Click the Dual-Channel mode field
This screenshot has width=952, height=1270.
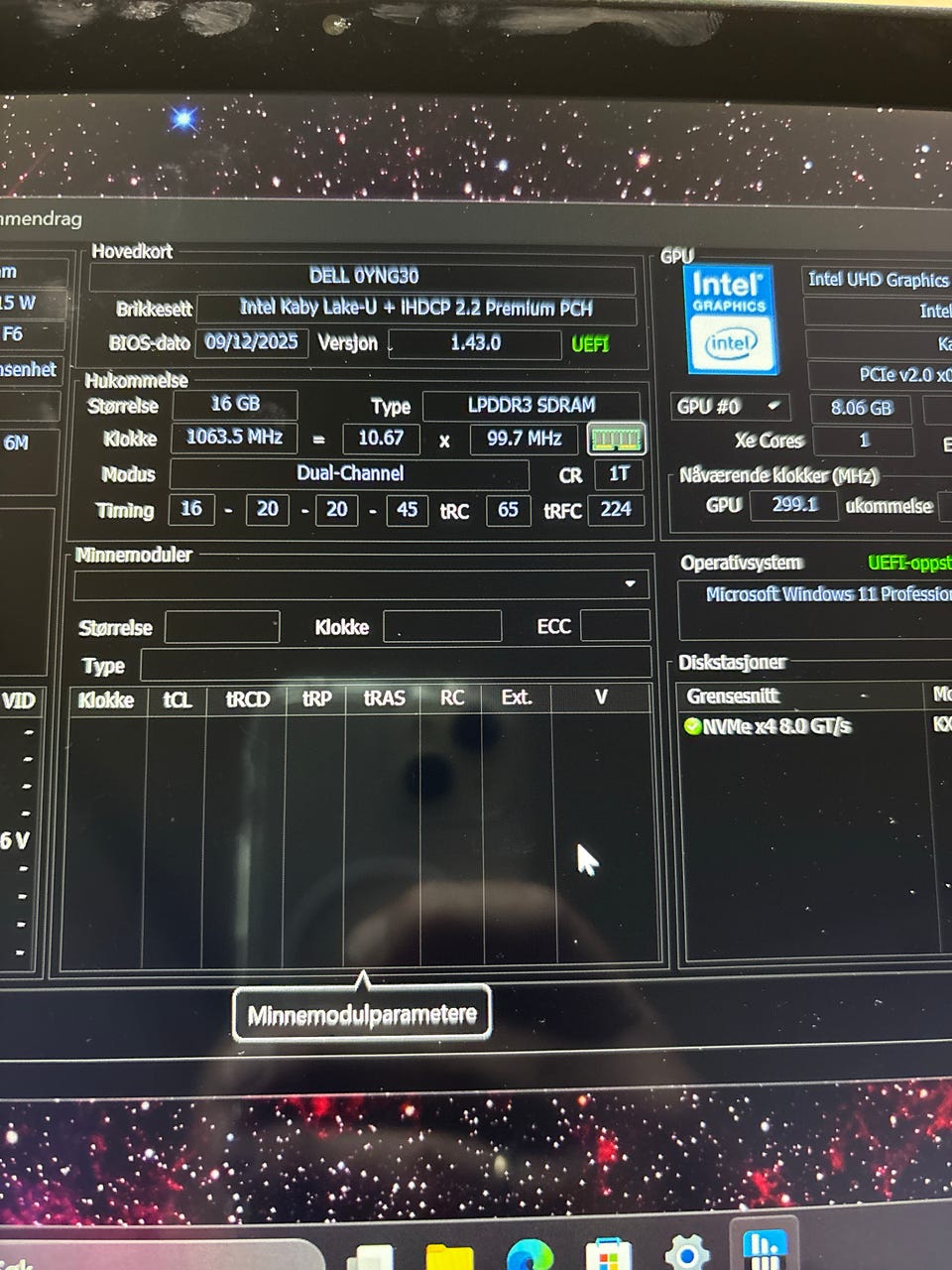(350, 473)
